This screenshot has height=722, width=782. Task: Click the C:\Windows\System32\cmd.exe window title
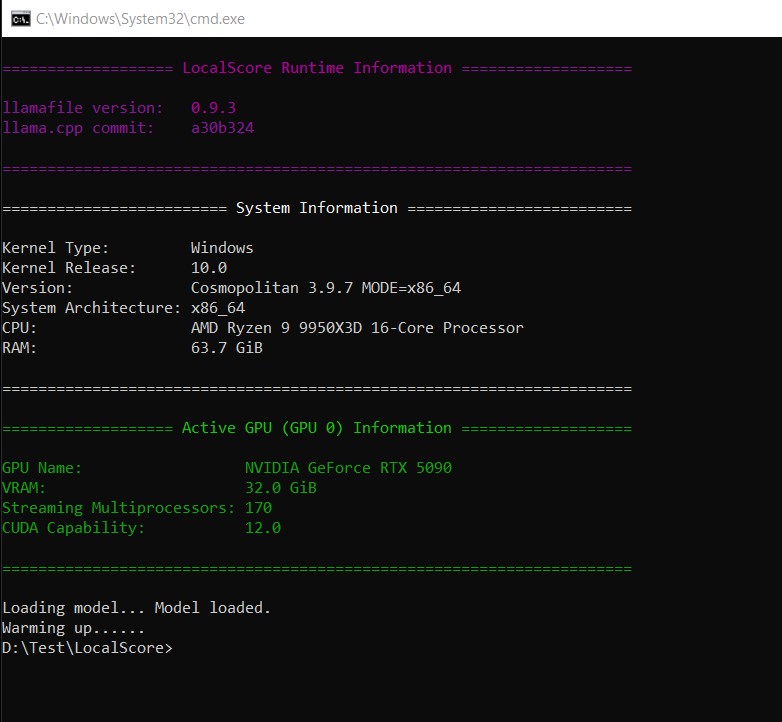point(140,19)
